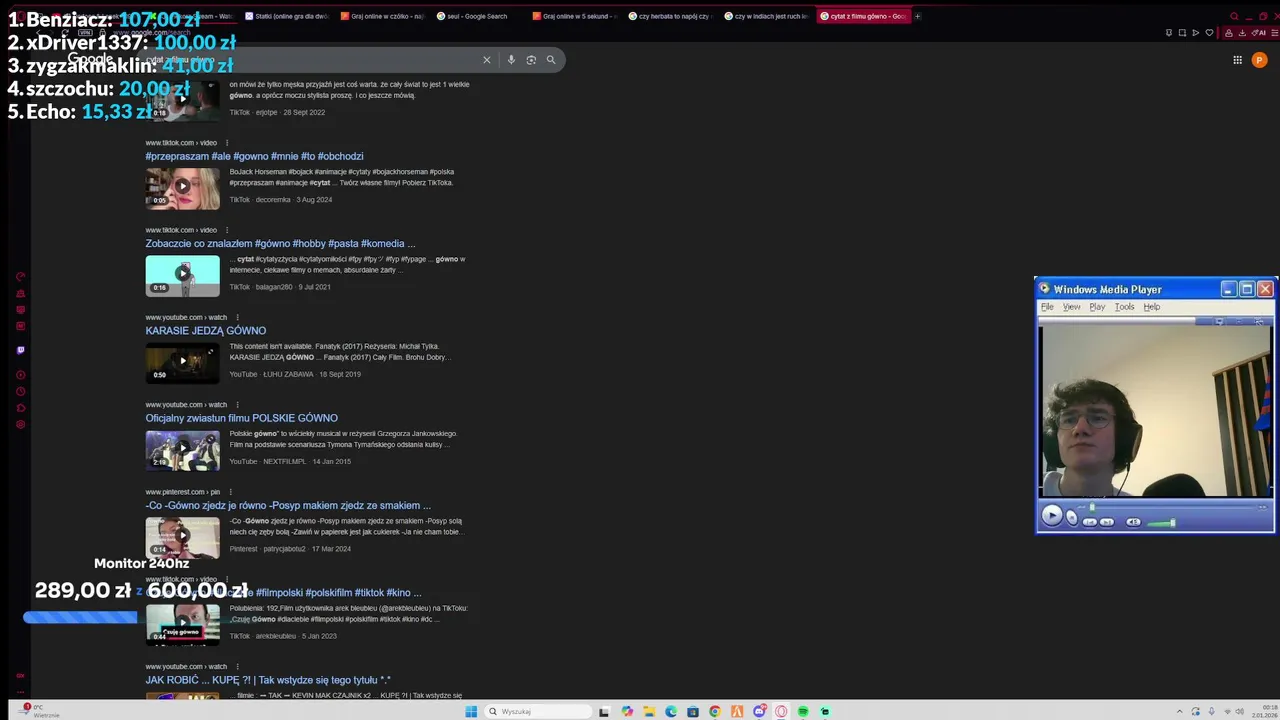Screen dimensions: 1280x720
Task: Mute sound in Windows Media Player
Action: [1133, 522]
